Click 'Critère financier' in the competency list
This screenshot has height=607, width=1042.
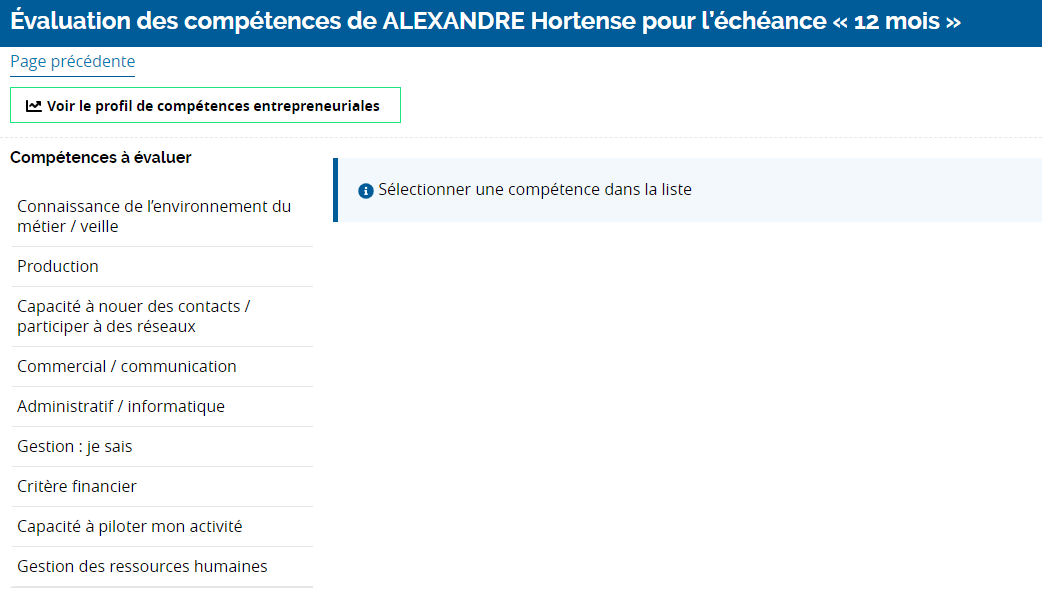pos(77,486)
